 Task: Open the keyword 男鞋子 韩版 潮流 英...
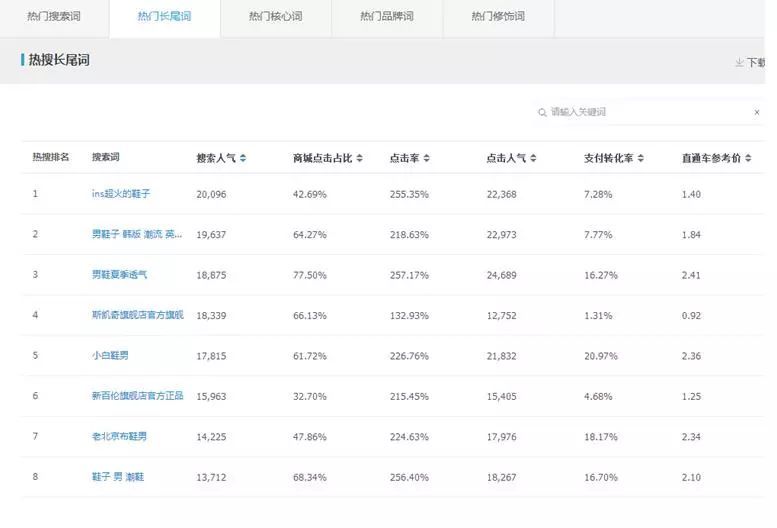(x=137, y=234)
